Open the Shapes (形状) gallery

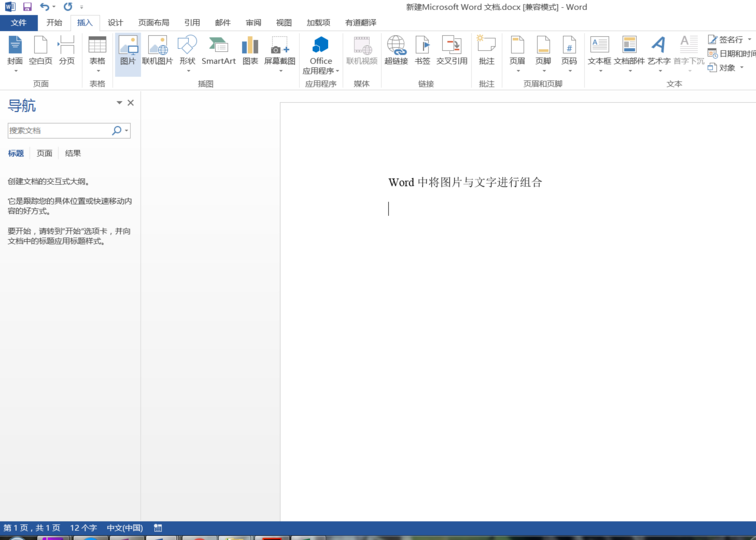pyautogui.click(x=188, y=54)
